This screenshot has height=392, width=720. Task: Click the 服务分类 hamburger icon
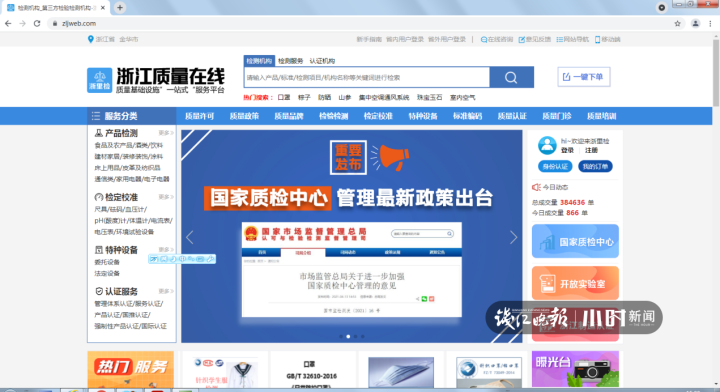pos(96,116)
